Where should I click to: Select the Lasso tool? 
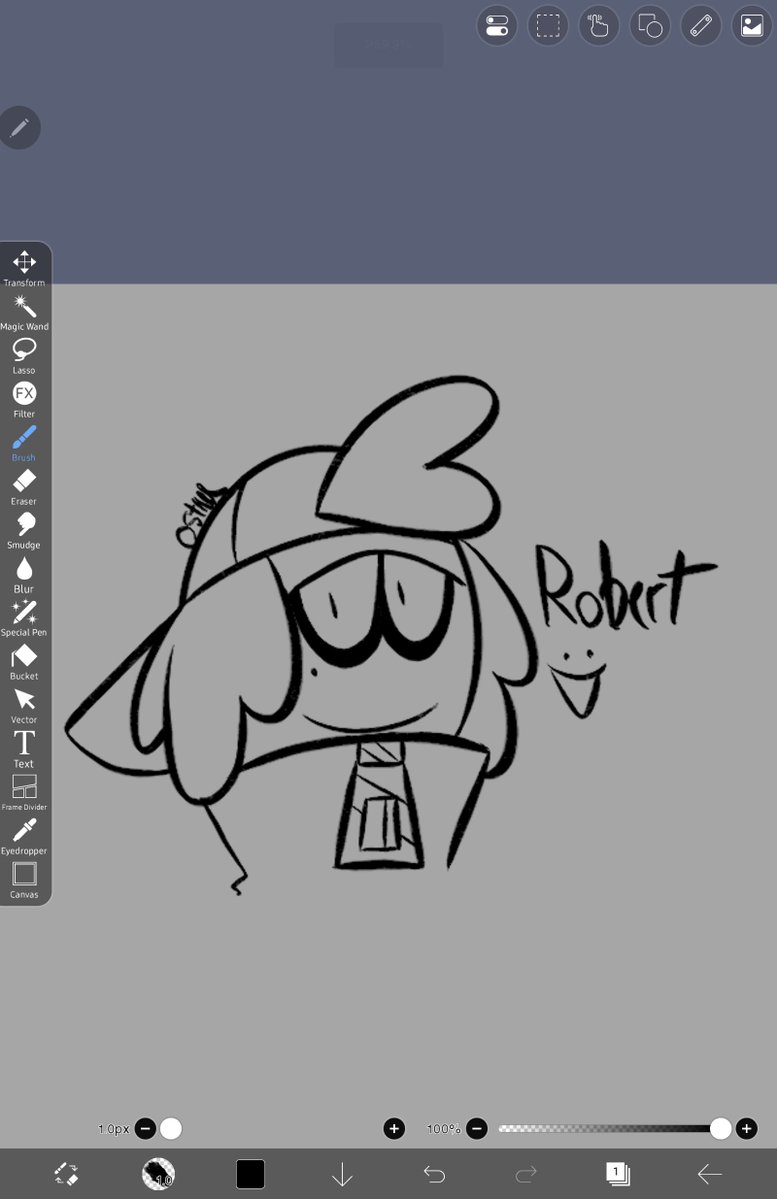point(24,356)
